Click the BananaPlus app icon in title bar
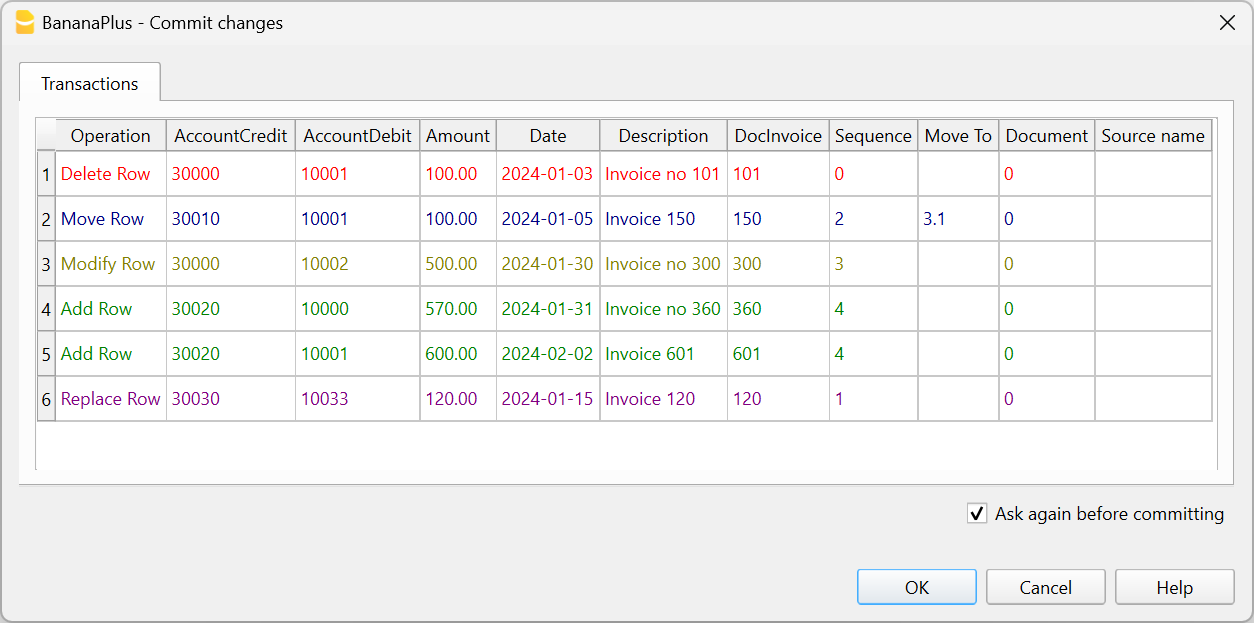 click(25, 22)
